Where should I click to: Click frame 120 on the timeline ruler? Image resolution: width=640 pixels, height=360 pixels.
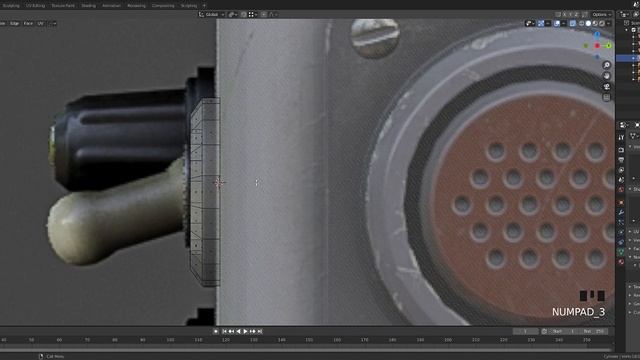click(226, 340)
